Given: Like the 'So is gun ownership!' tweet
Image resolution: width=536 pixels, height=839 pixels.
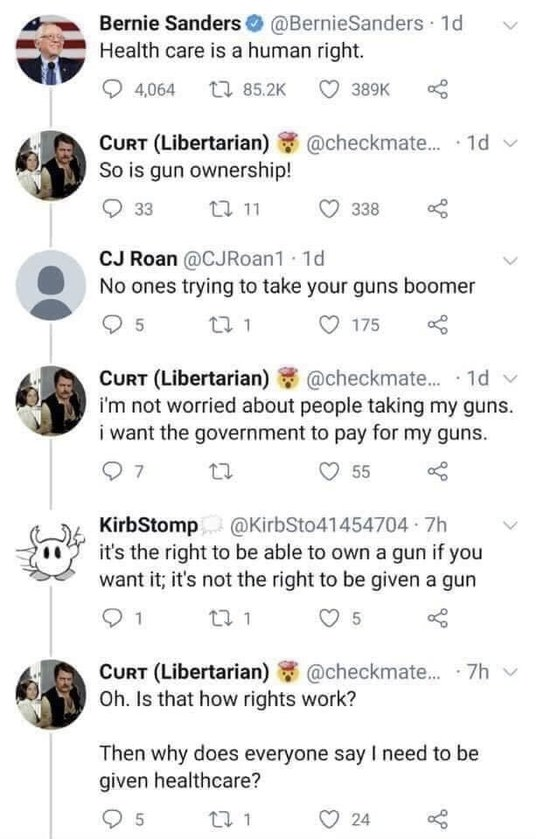Looking at the screenshot, I should (x=329, y=208).
